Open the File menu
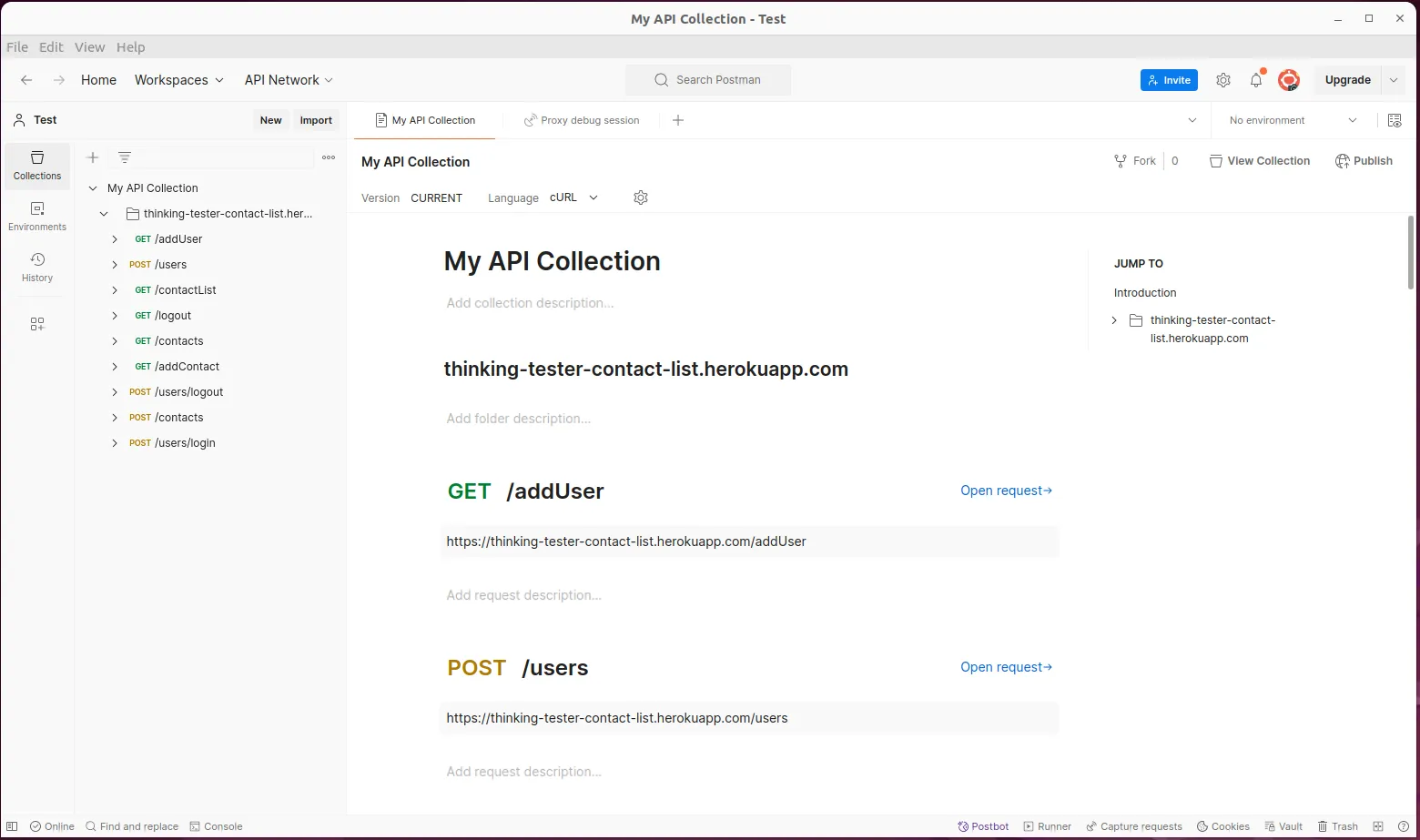 click(x=17, y=47)
